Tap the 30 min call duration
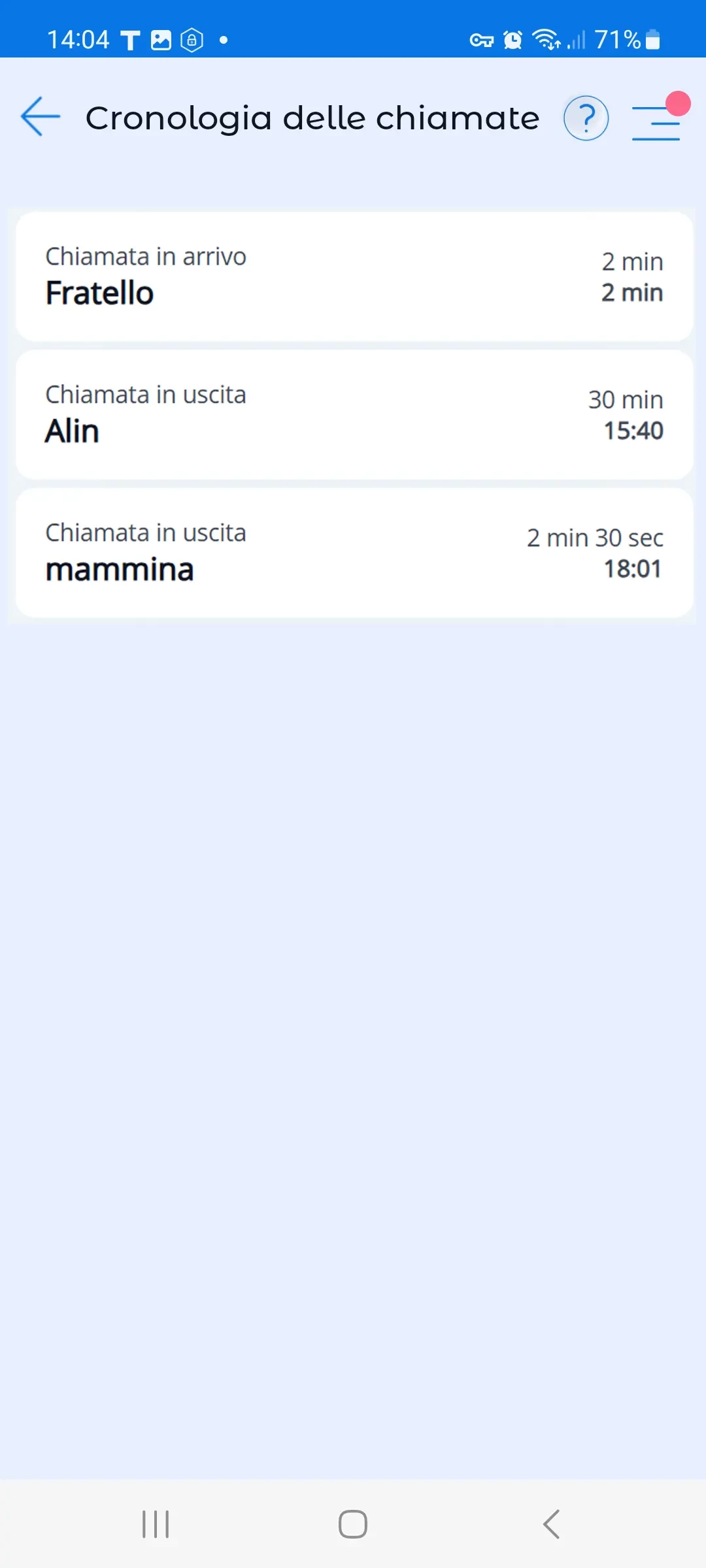The image size is (706, 1568). [626, 399]
